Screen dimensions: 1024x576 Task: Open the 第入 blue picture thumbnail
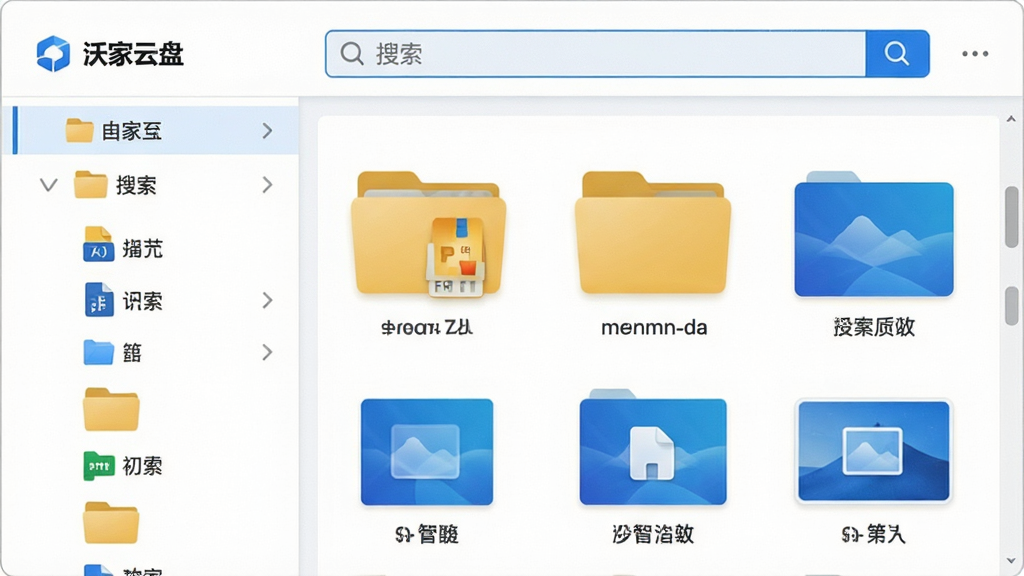pyautogui.click(x=874, y=451)
